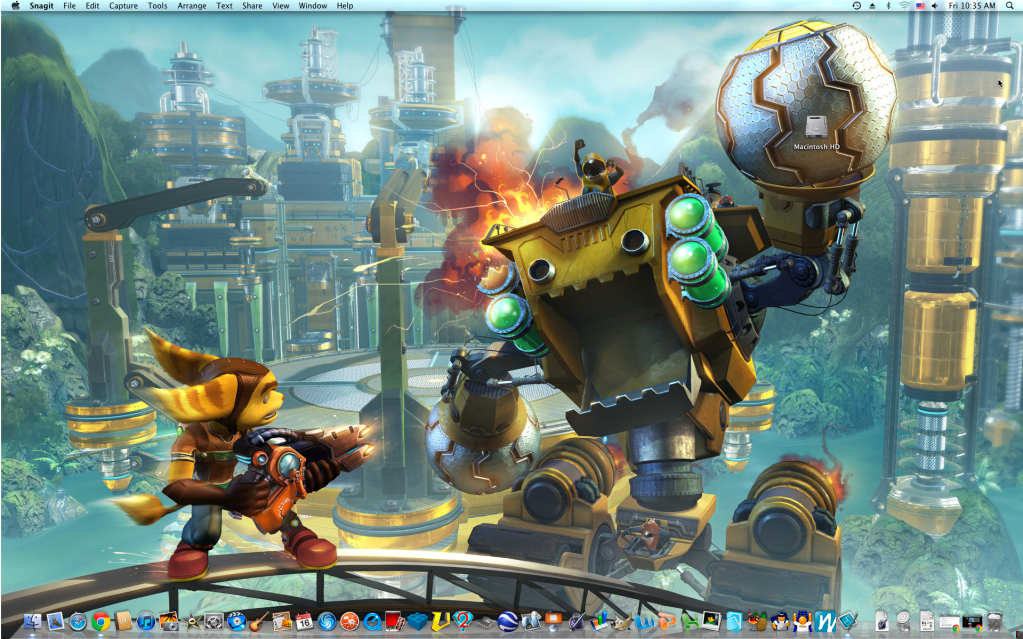
Task: Launch the blue Lego brick app
Action: click(418, 621)
